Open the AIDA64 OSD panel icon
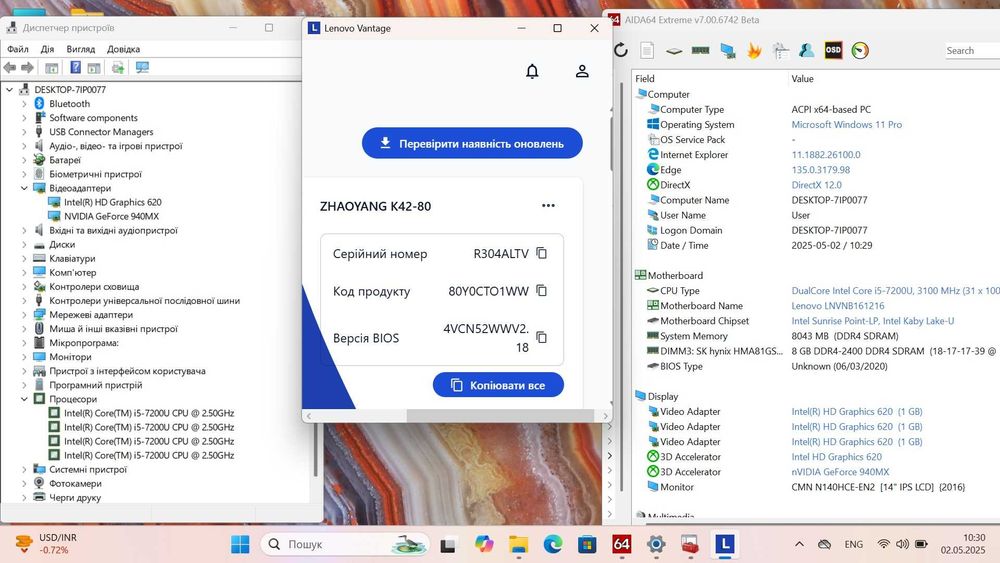The height and width of the screenshot is (563, 1000). [833, 50]
